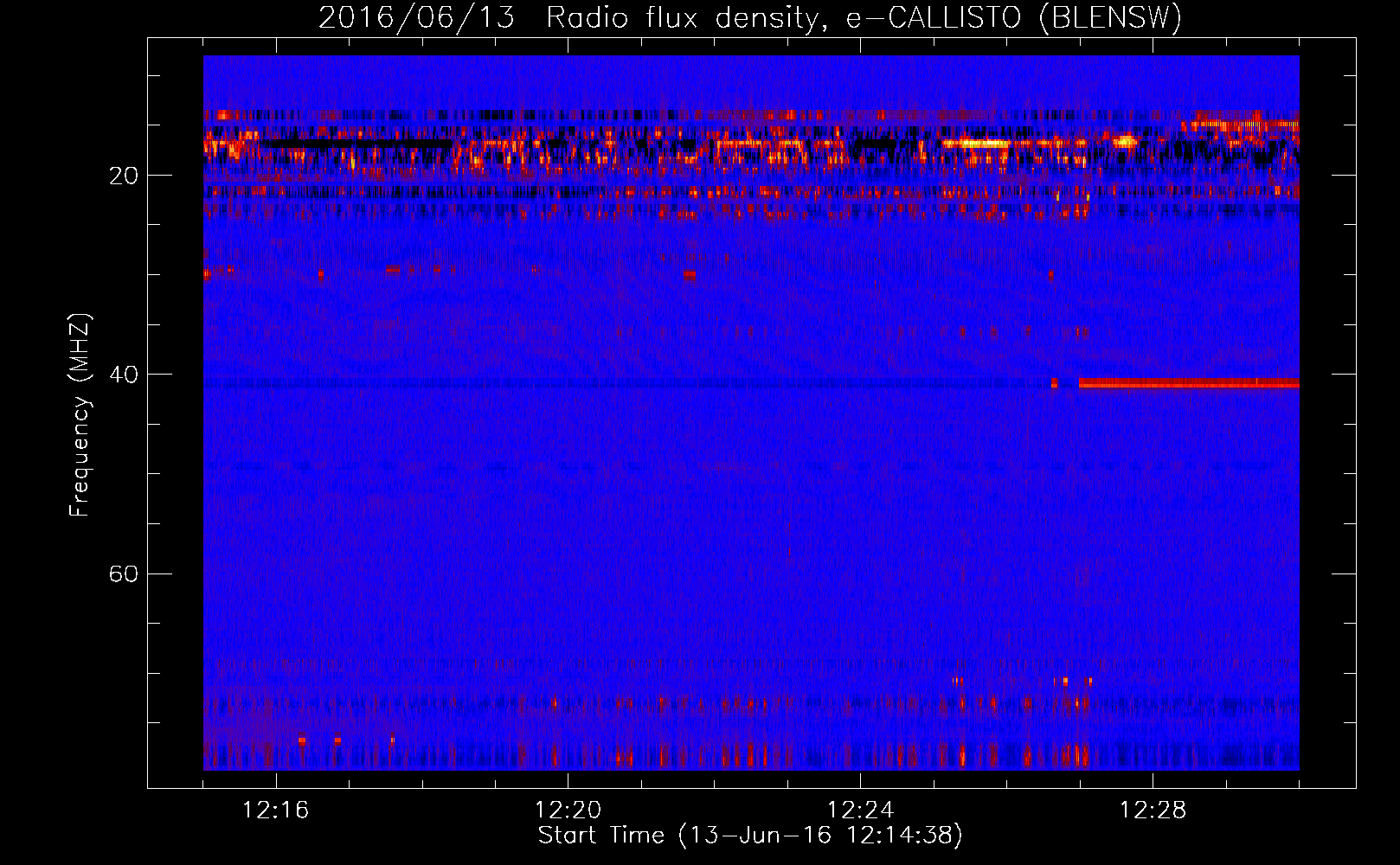
Task: Click the bright red emission line near 40 MHz
Action: [x=1189, y=383]
